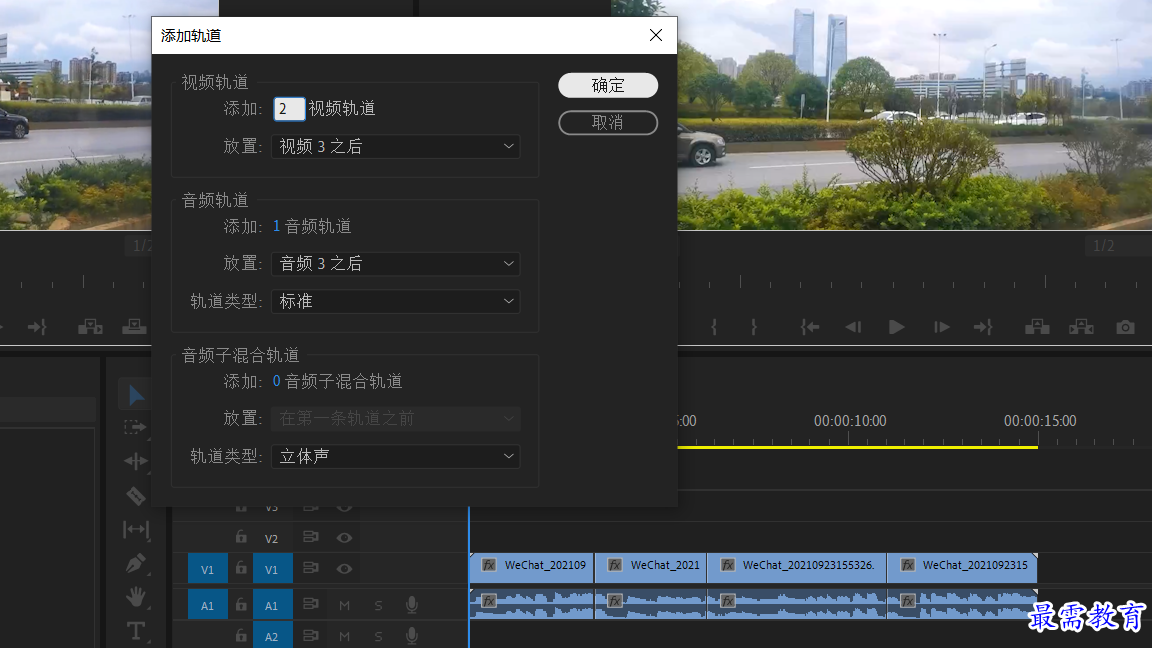
Task: Select the Ripple Edit tool
Action: [x=136, y=461]
